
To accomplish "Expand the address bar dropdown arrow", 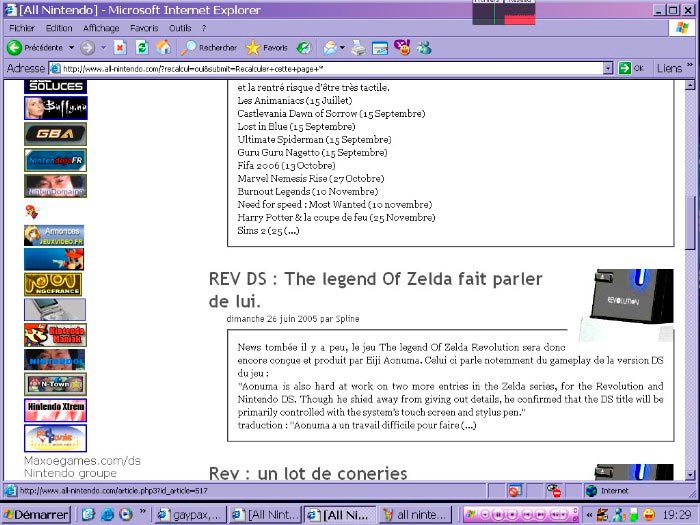I will pyautogui.click(x=608, y=68).
